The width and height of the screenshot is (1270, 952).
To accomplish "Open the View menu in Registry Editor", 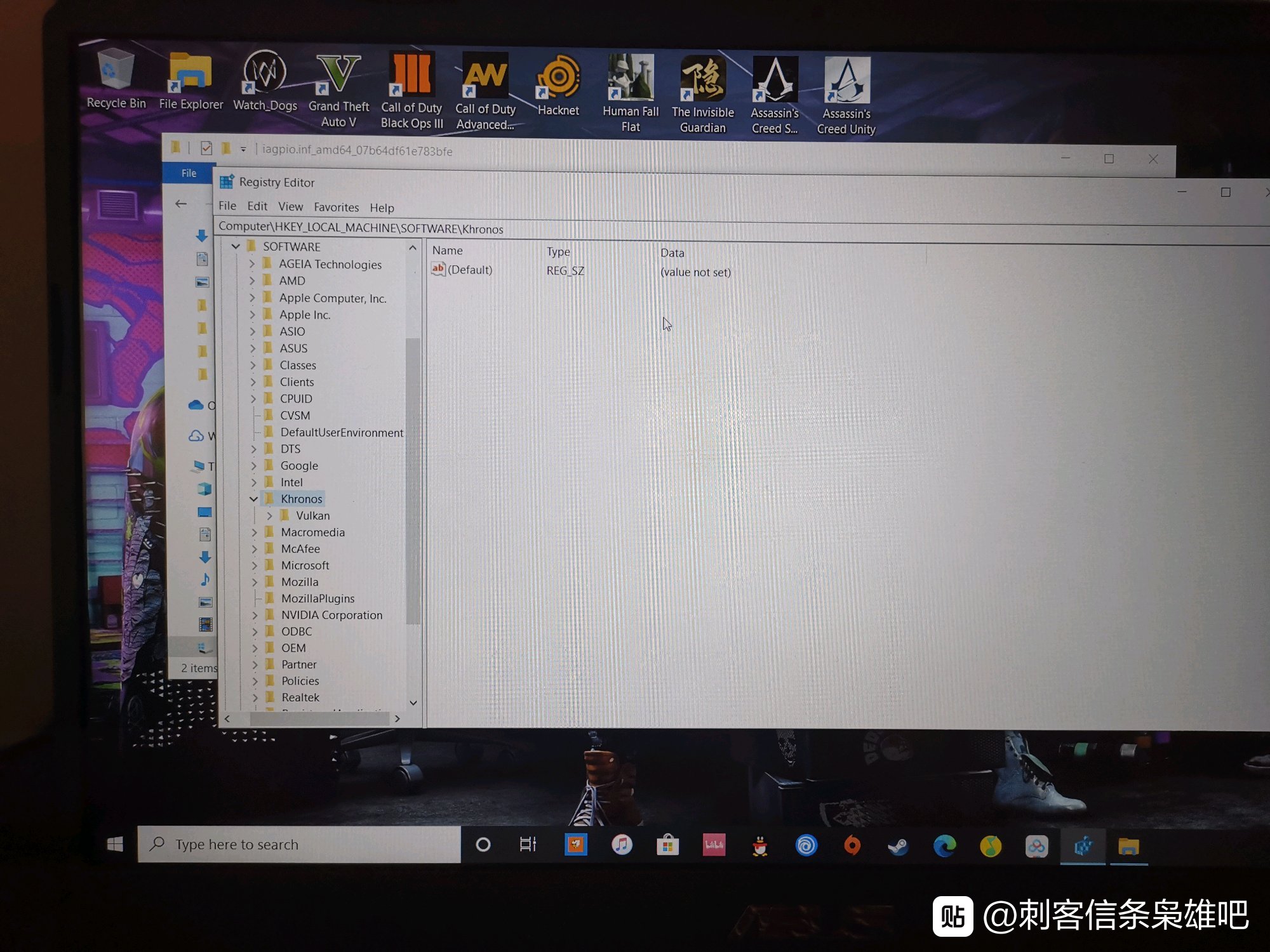I will tap(290, 207).
